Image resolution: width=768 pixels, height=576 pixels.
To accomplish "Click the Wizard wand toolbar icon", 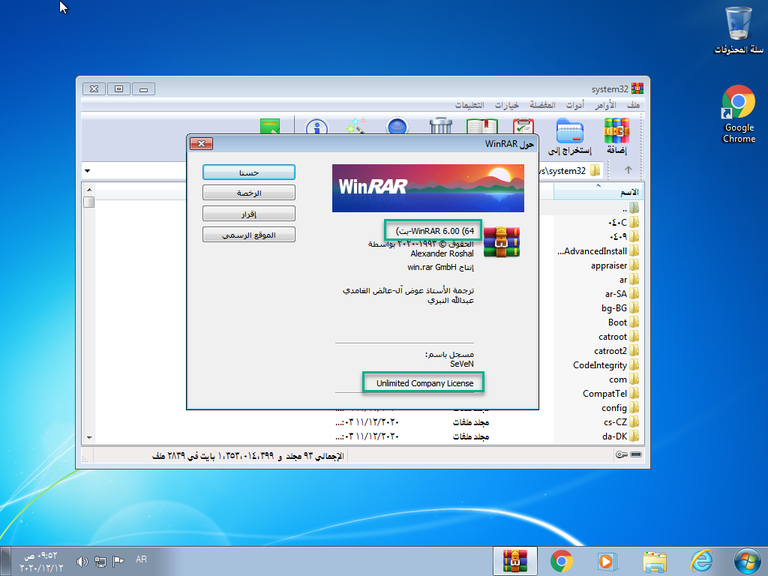I will (356, 126).
